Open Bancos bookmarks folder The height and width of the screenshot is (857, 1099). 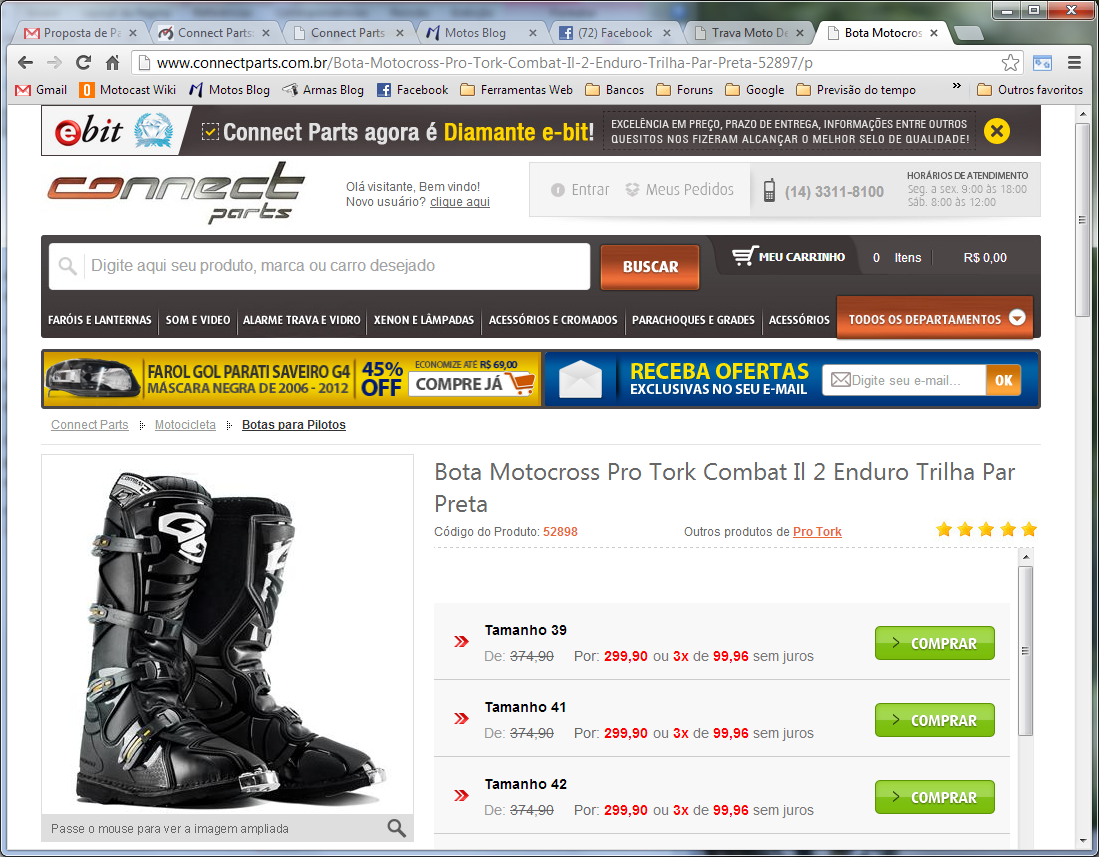click(x=615, y=90)
